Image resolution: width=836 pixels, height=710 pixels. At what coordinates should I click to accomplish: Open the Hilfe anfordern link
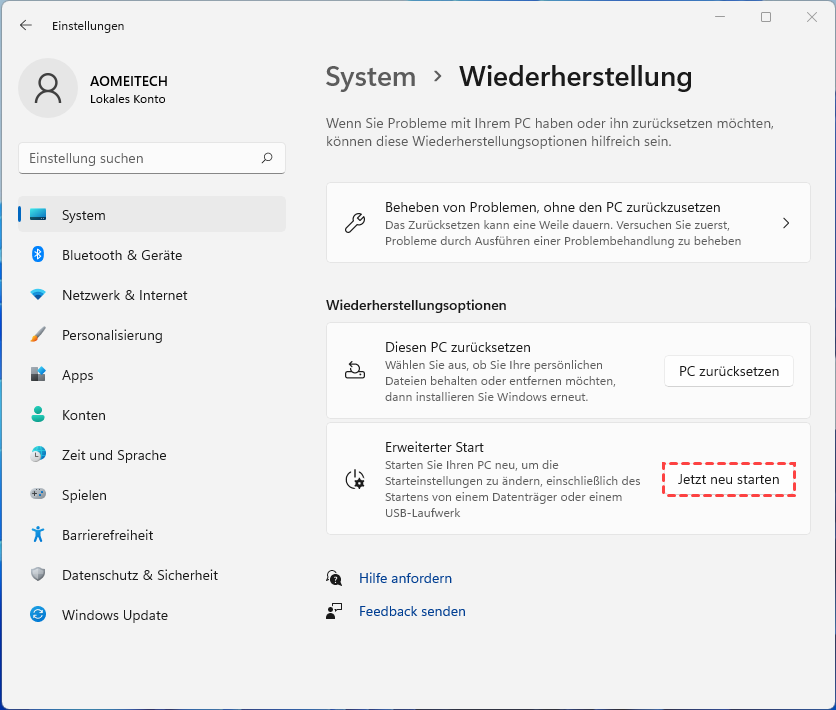click(405, 578)
